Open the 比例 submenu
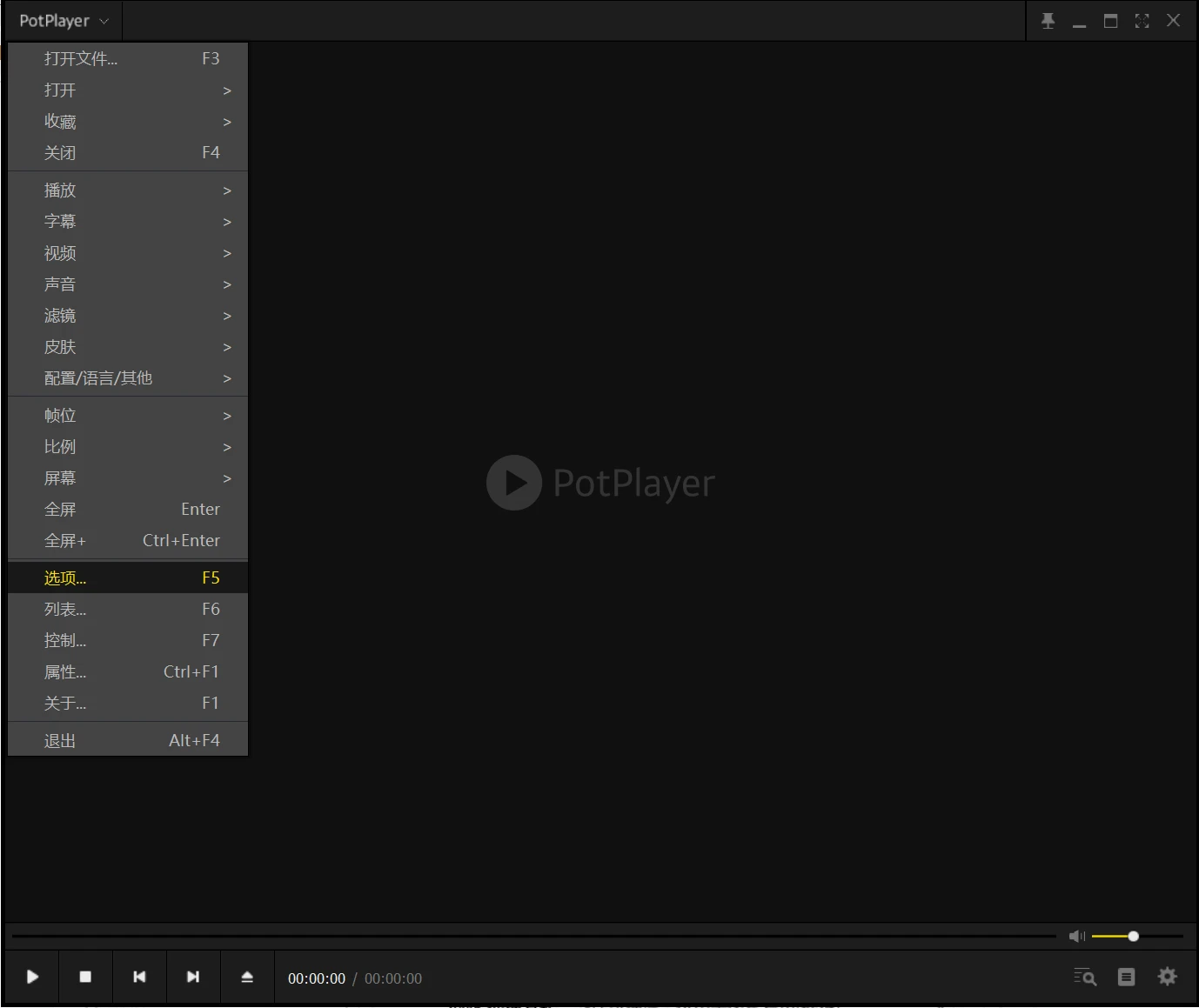This screenshot has width=1199, height=1008. tap(128, 446)
